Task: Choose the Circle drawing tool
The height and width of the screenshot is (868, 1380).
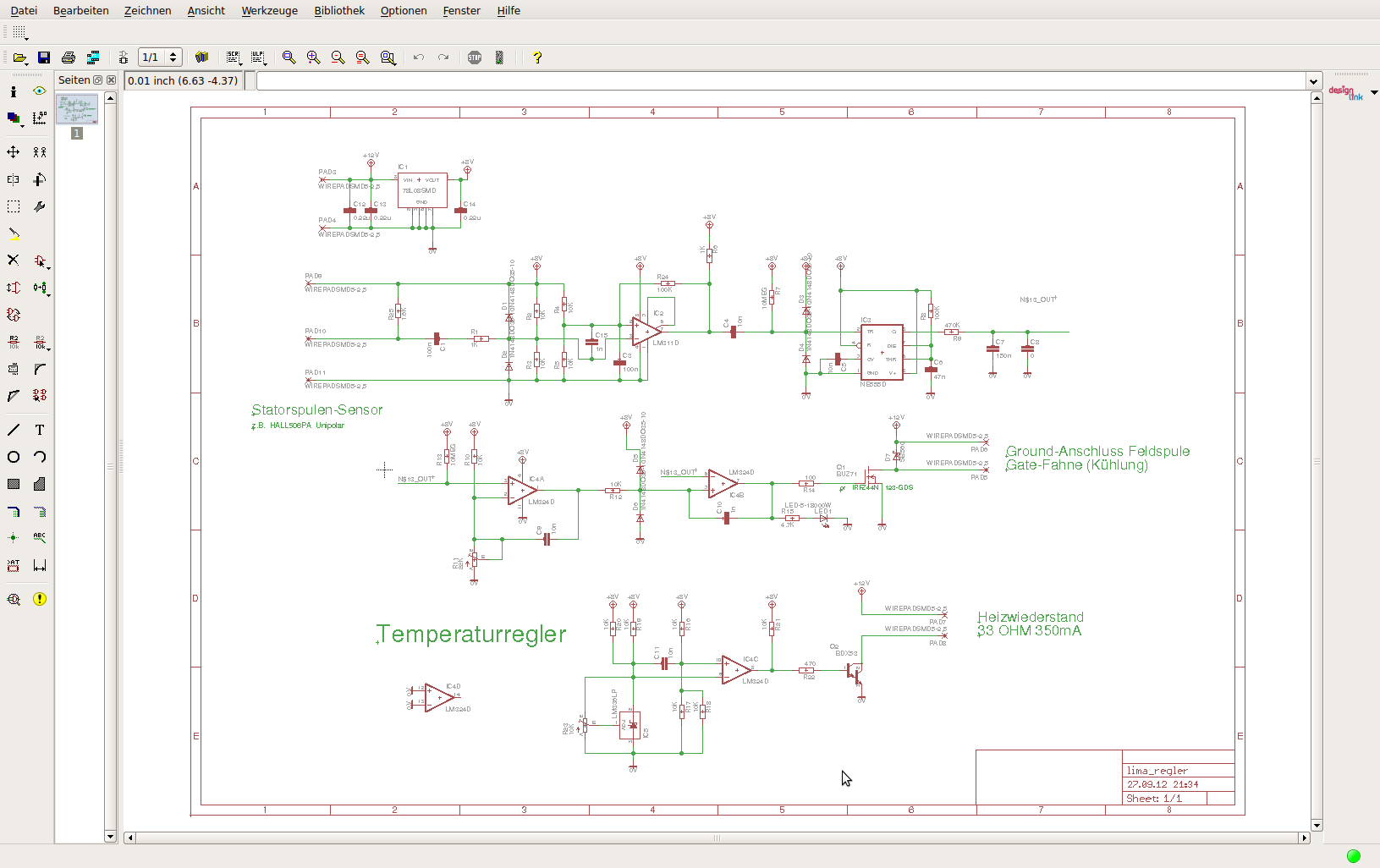Action: 14,457
